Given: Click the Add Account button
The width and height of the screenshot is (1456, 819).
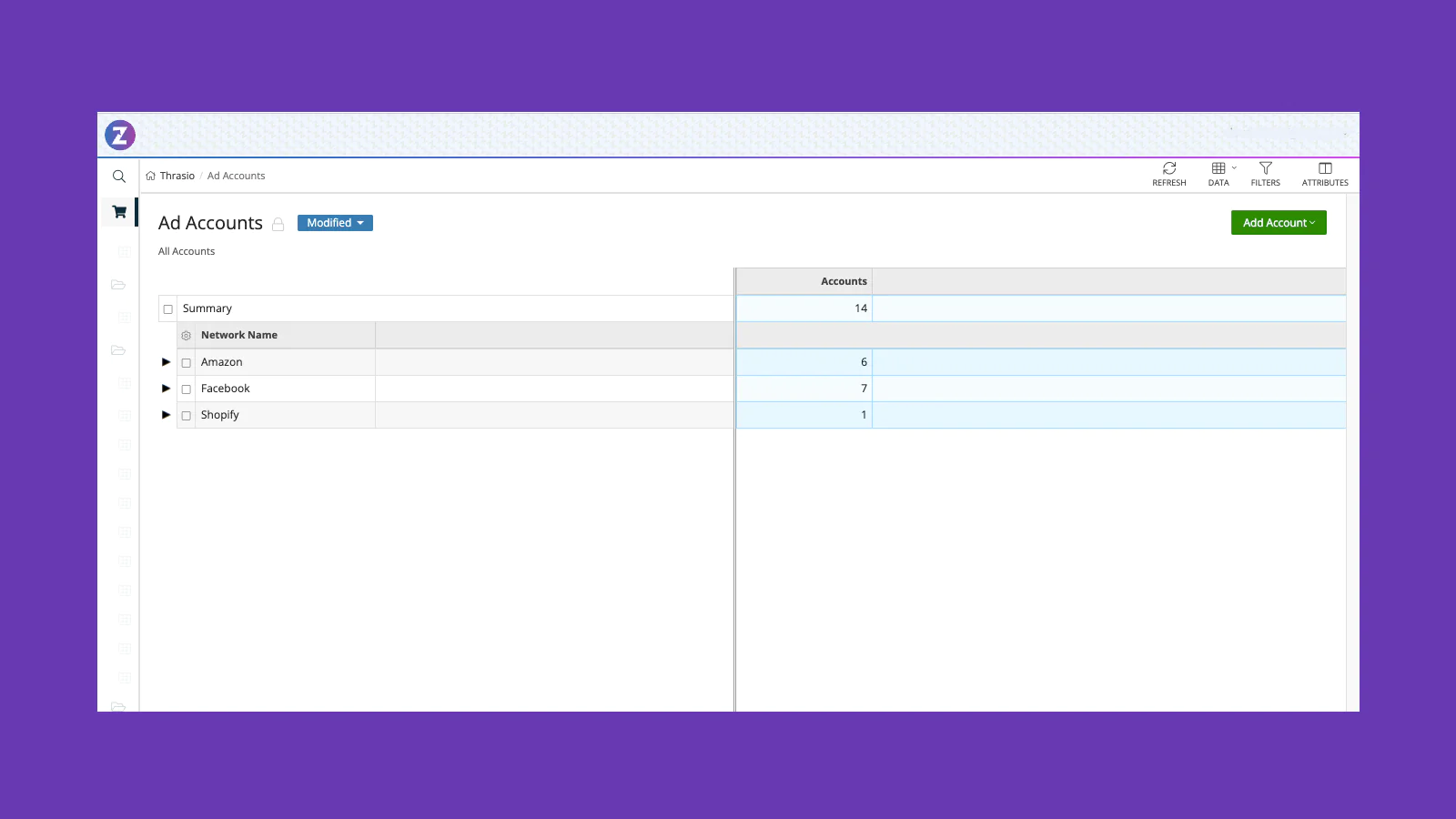Looking at the screenshot, I should [1278, 223].
